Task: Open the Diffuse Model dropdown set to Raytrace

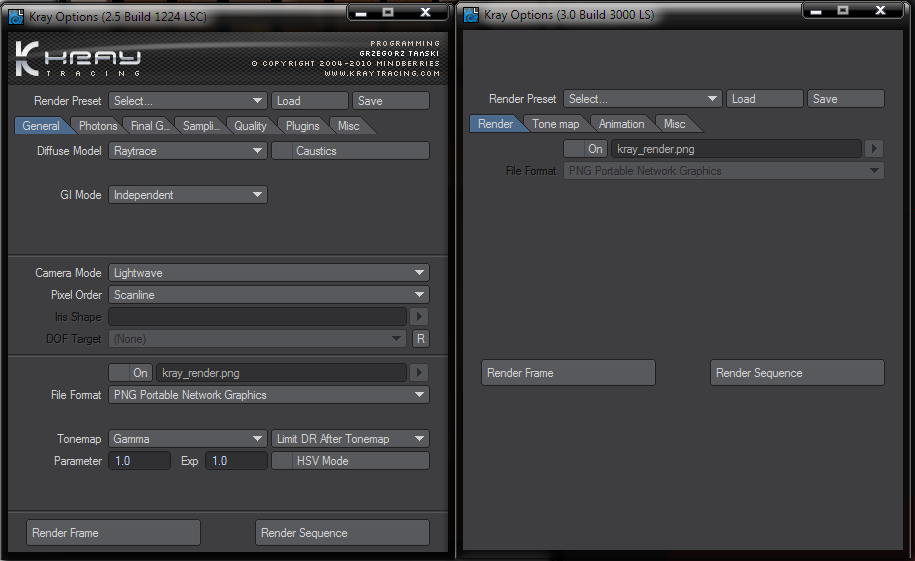Action: pyautogui.click(x=187, y=151)
